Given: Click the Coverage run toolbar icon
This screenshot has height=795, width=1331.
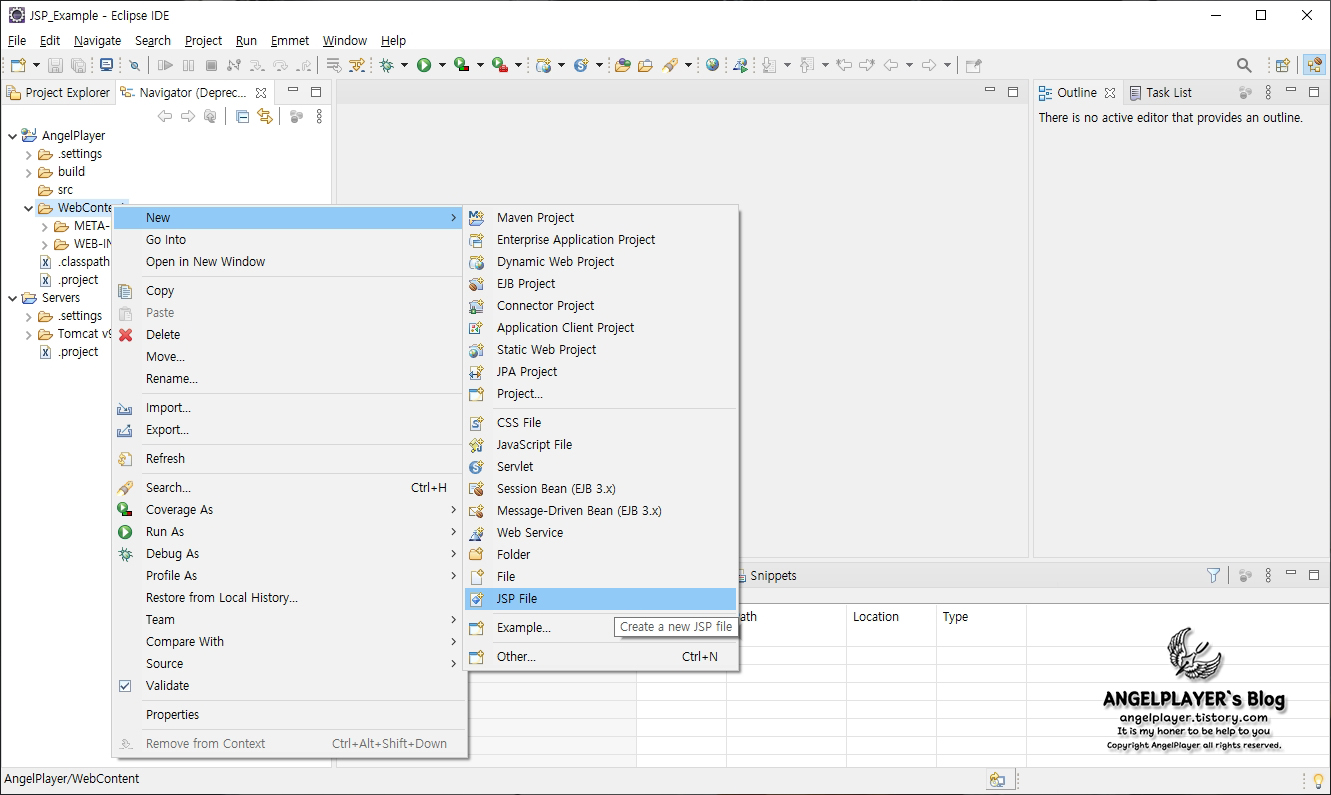Looking at the screenshot, I should tap(461, 65).
